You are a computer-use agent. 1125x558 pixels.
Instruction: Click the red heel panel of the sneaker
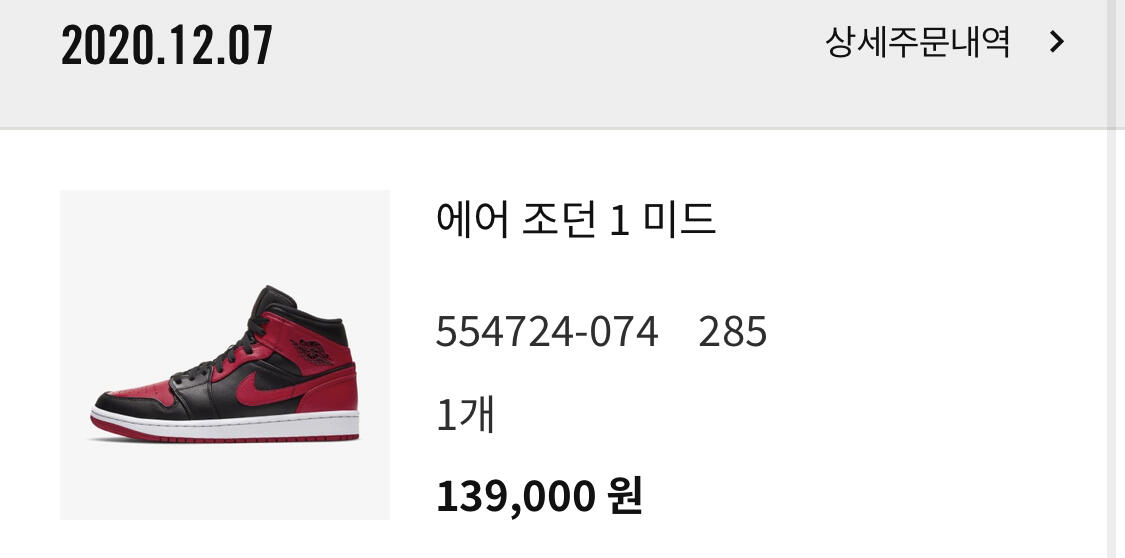click(x=331, y=391)
